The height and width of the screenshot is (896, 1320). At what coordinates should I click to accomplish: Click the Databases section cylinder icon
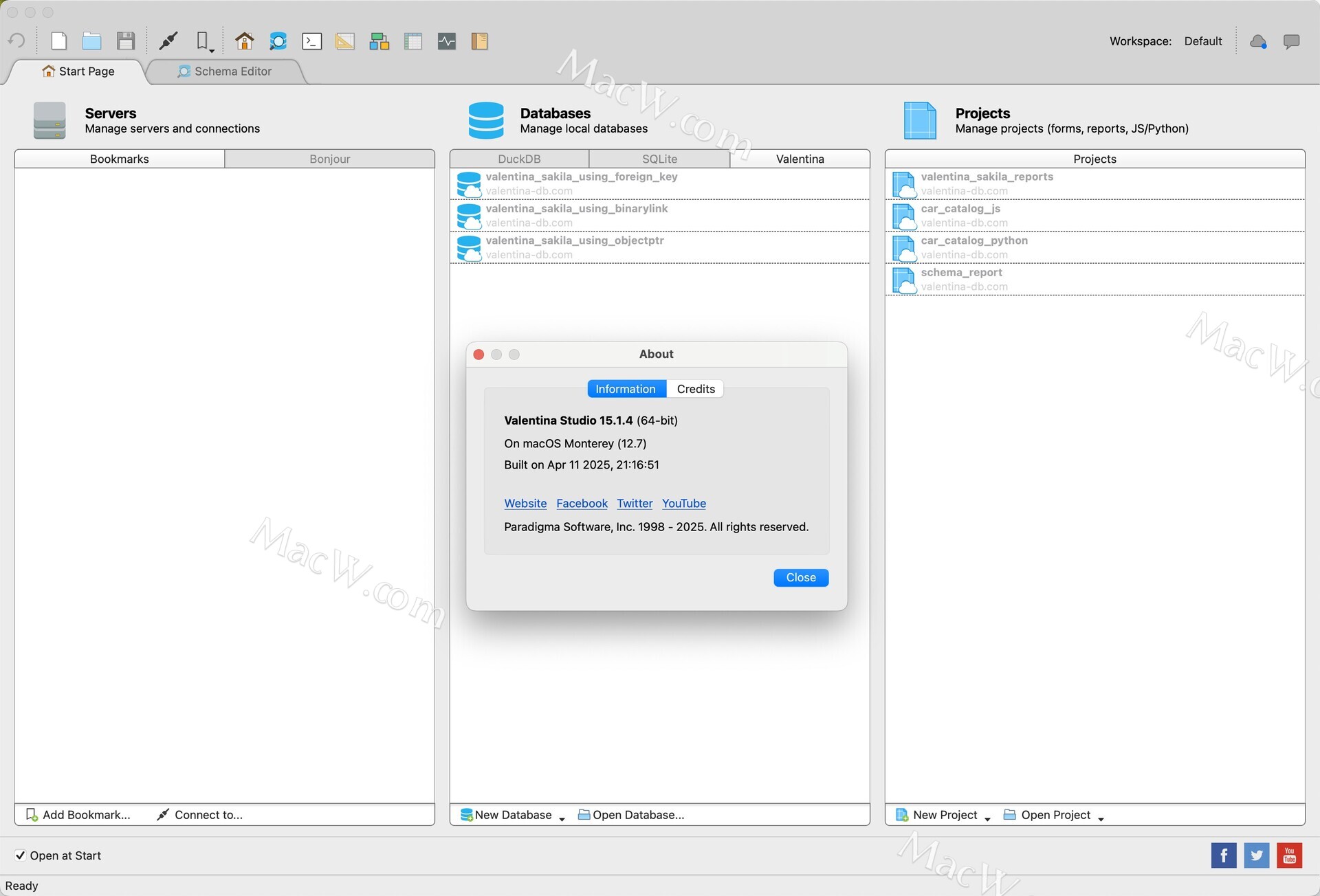(x=486, y=120)
